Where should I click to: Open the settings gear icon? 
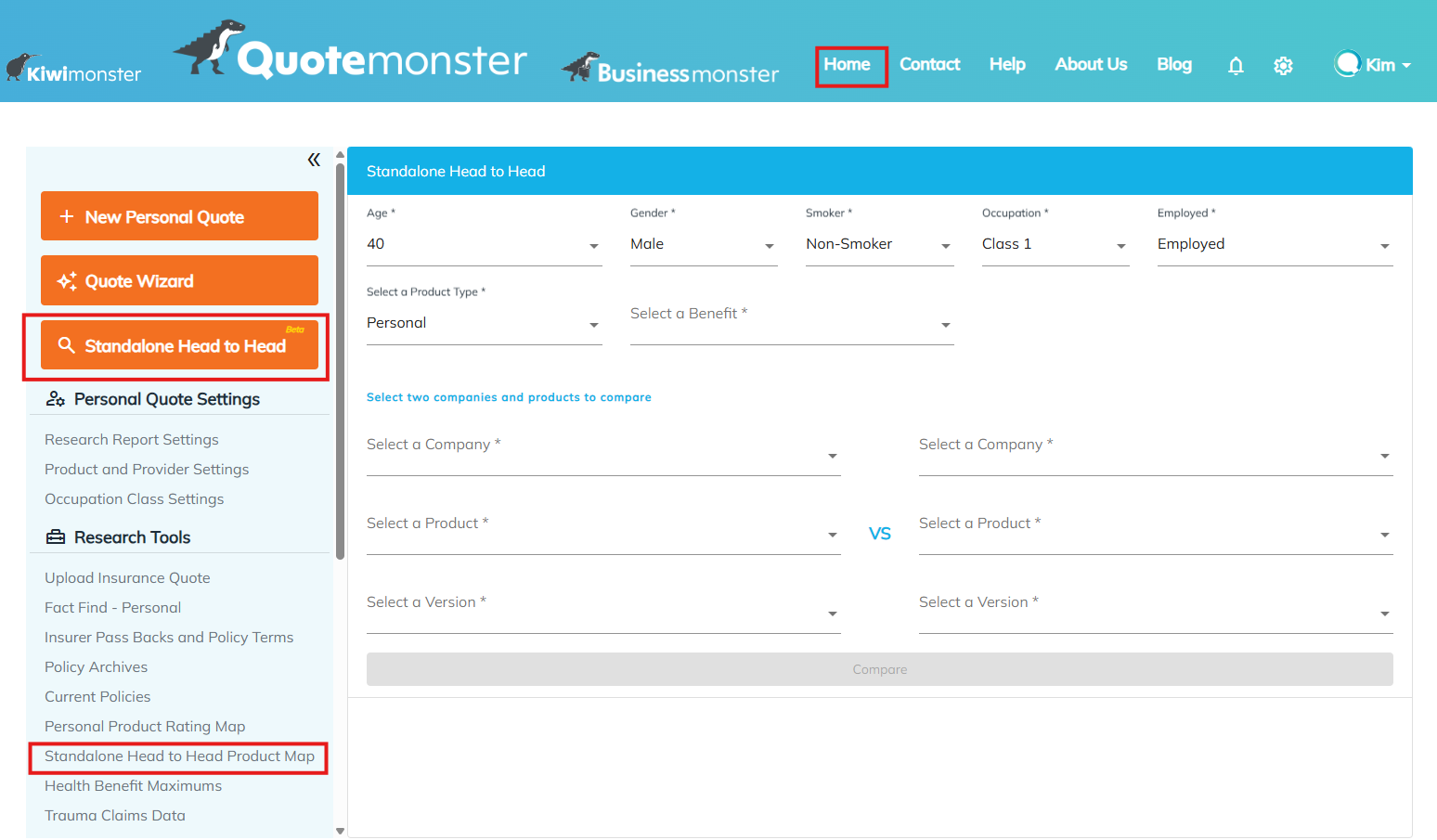pos(1283,66)
